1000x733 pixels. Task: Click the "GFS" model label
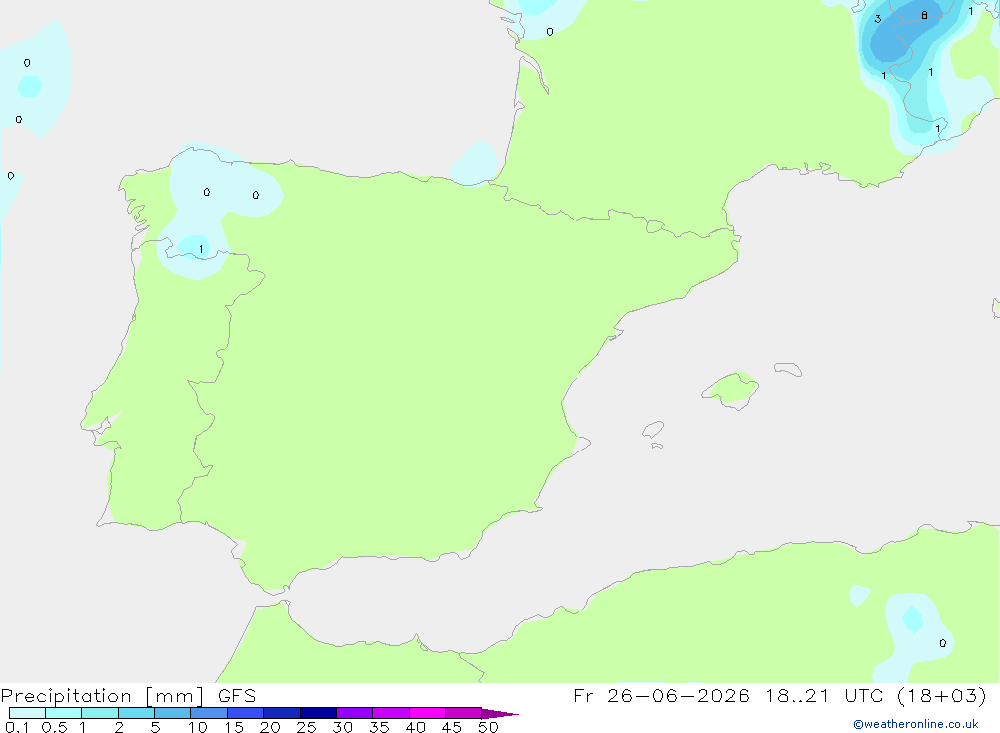tap(237, 695)
